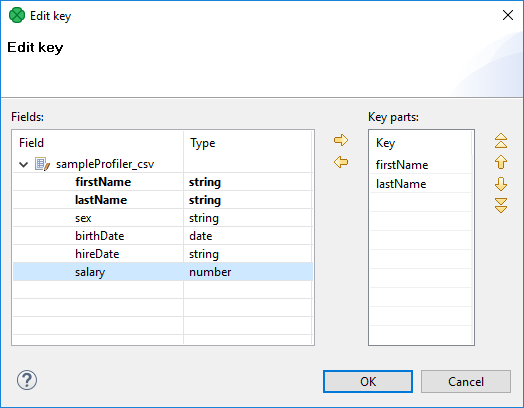Move selected key down one position
Image resolution: width=524 pixels, height=408 pixels.
501,184
